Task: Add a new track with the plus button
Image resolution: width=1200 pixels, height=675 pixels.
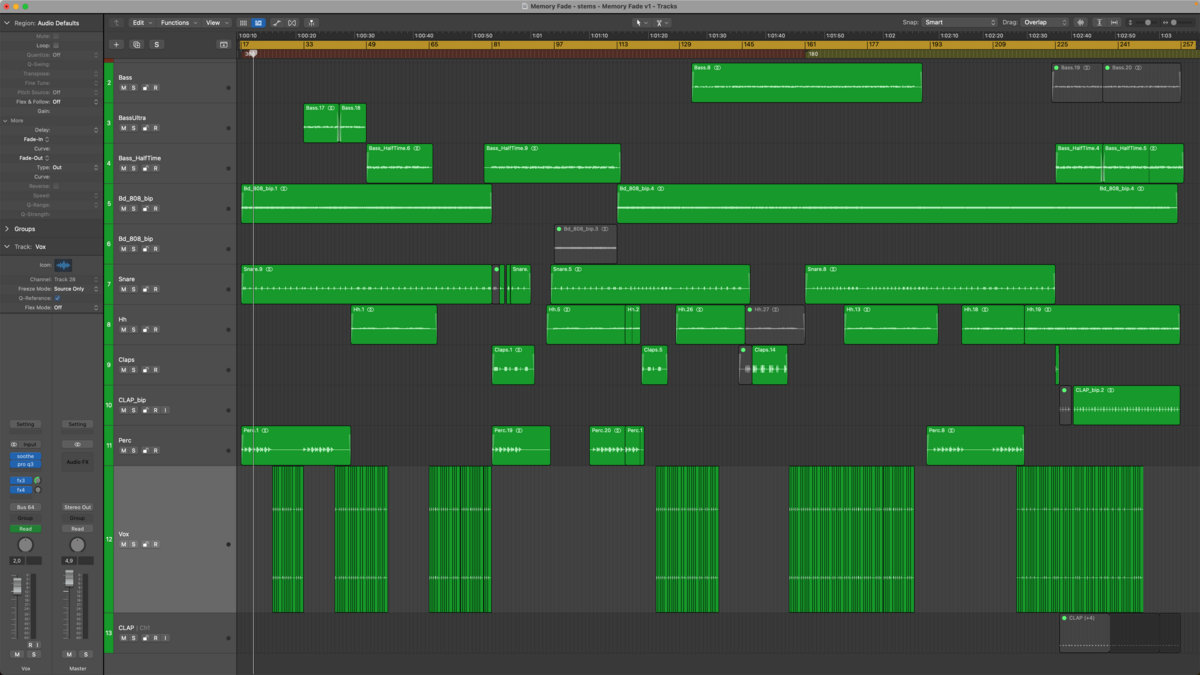Action: tap(116, 45)
